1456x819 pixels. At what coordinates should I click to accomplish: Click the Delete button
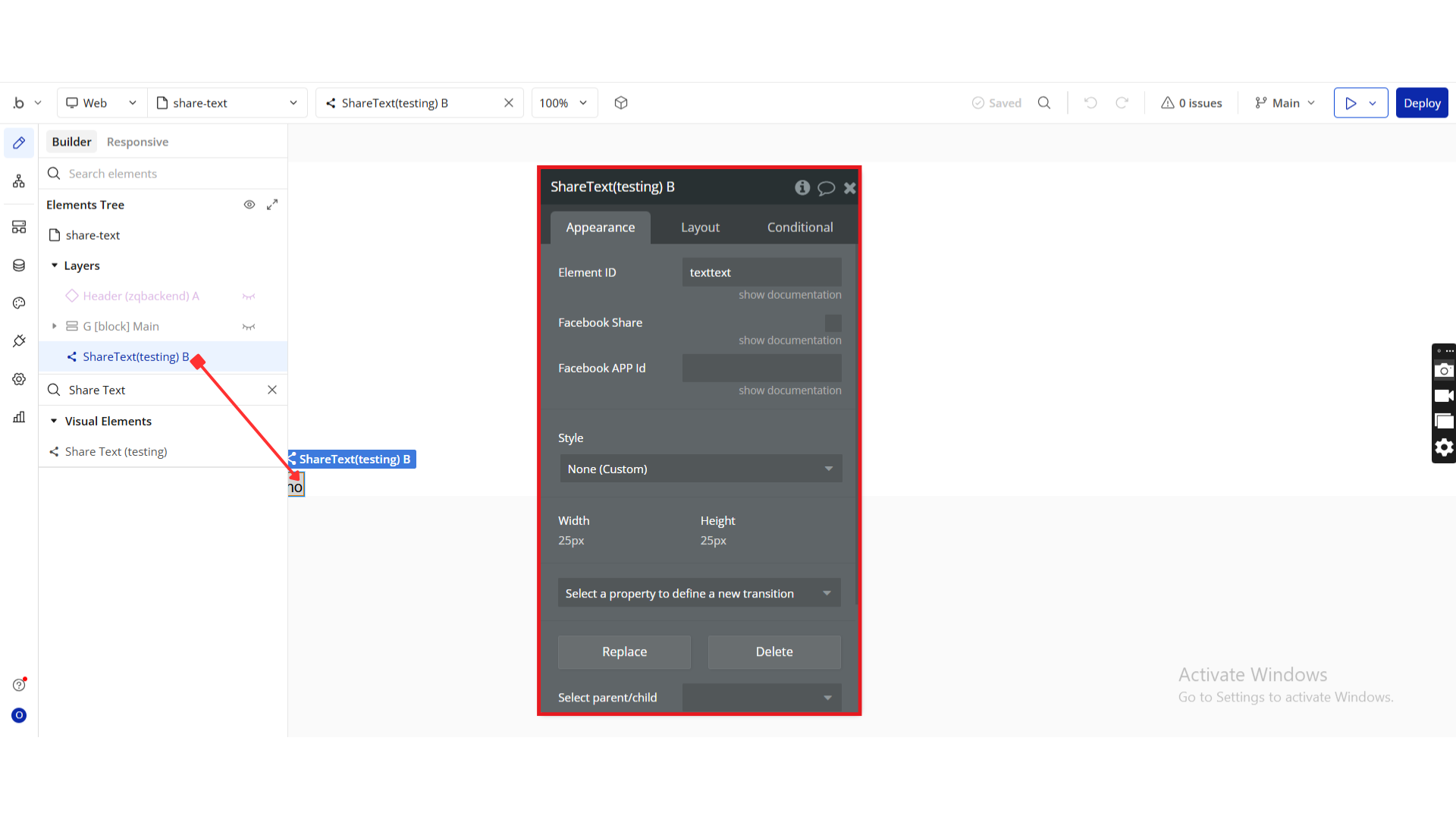tap(773, 651)
